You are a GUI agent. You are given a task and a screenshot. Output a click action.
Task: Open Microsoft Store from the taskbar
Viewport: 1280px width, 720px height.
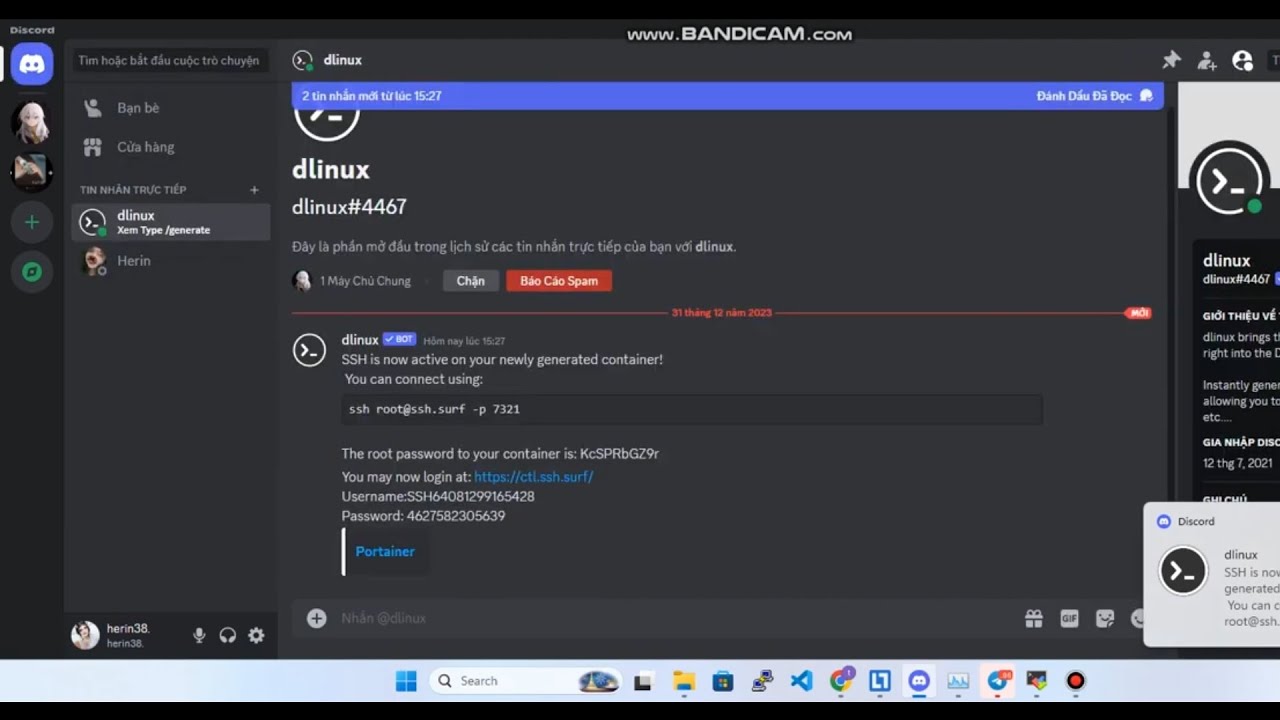click(x=723, y=681)
